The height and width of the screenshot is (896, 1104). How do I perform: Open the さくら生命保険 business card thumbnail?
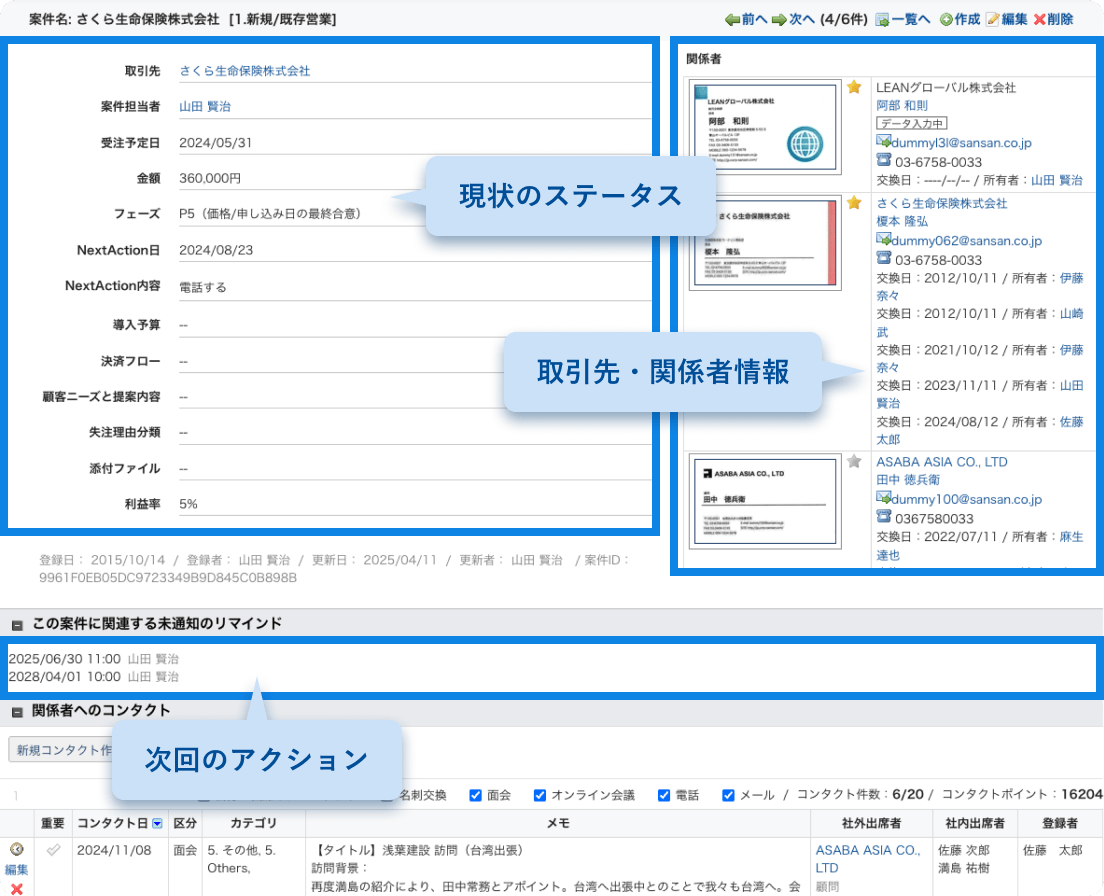click(x=765, y=242)
